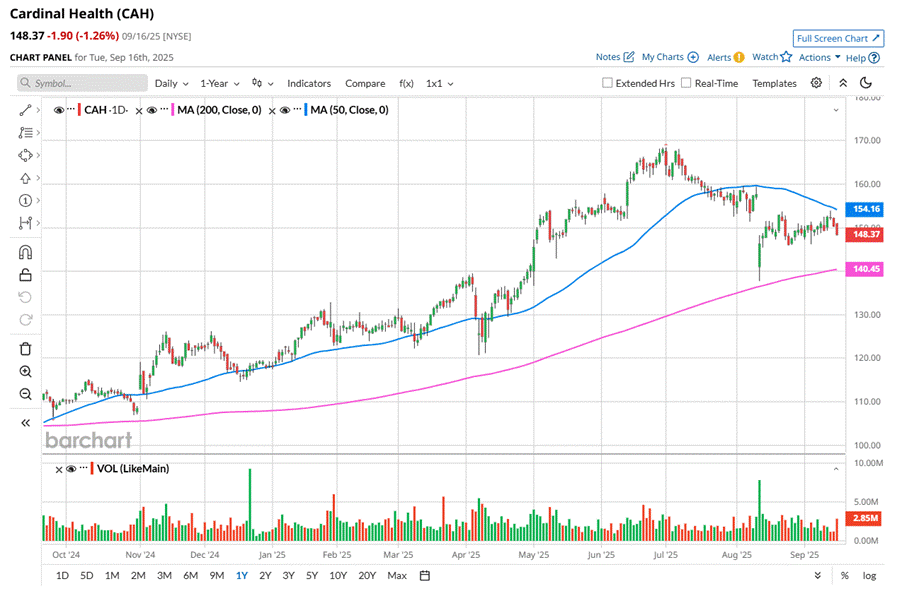Enable the Real-Time checkbox
The height and width of the screenshot is (591, 902).
point(686,83)
